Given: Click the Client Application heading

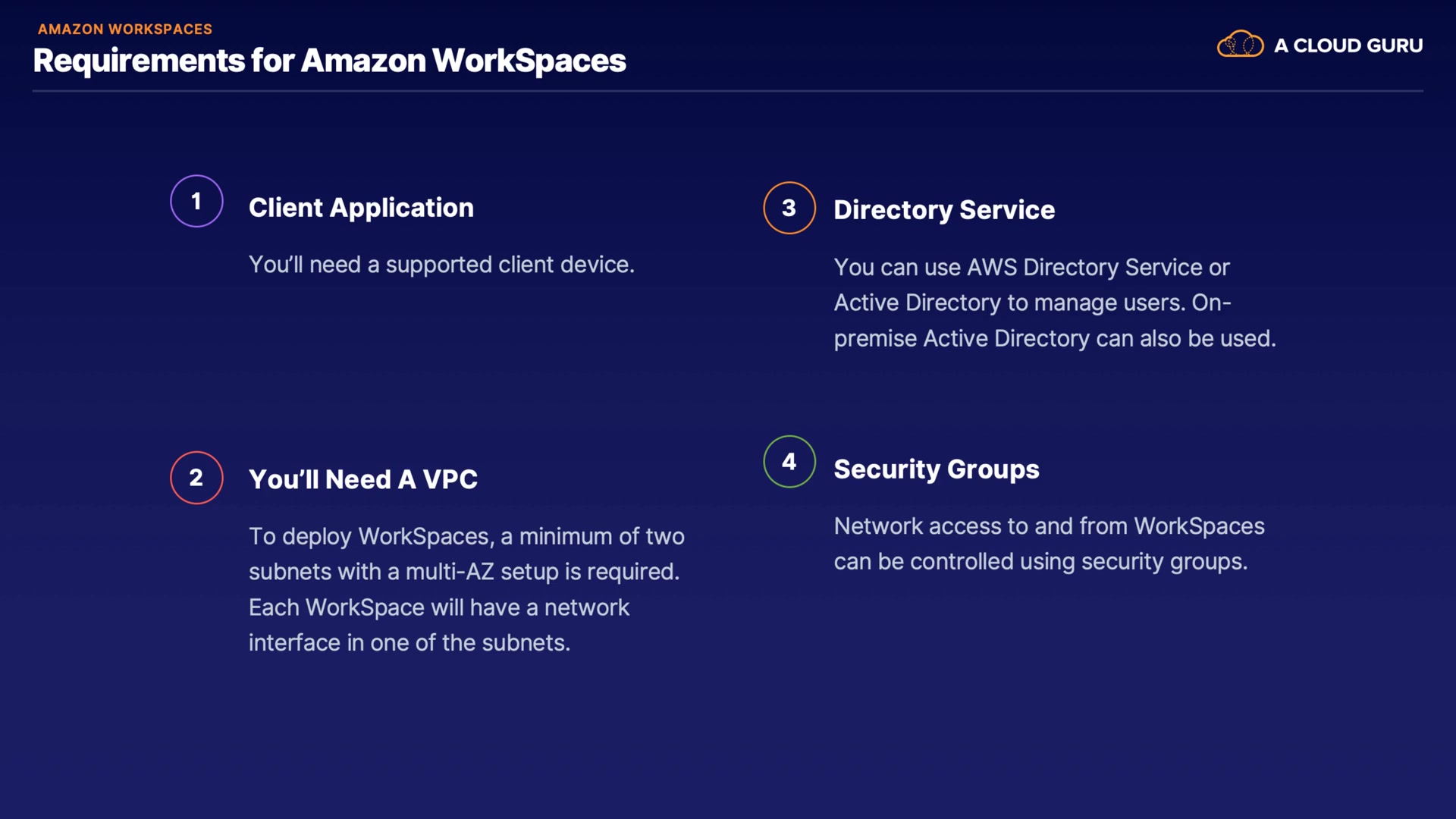Looking at the screenshot, I should coord(361,208).
